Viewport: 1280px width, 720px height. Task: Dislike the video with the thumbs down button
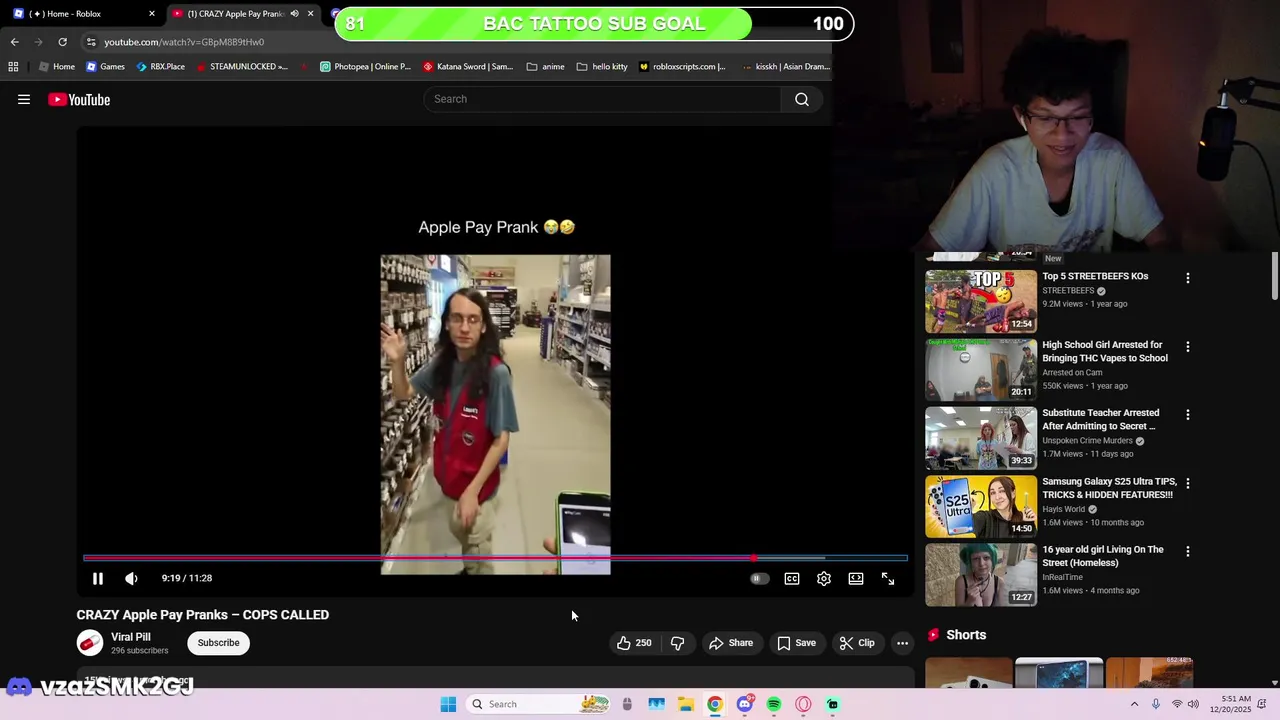(x=677, y=643)
